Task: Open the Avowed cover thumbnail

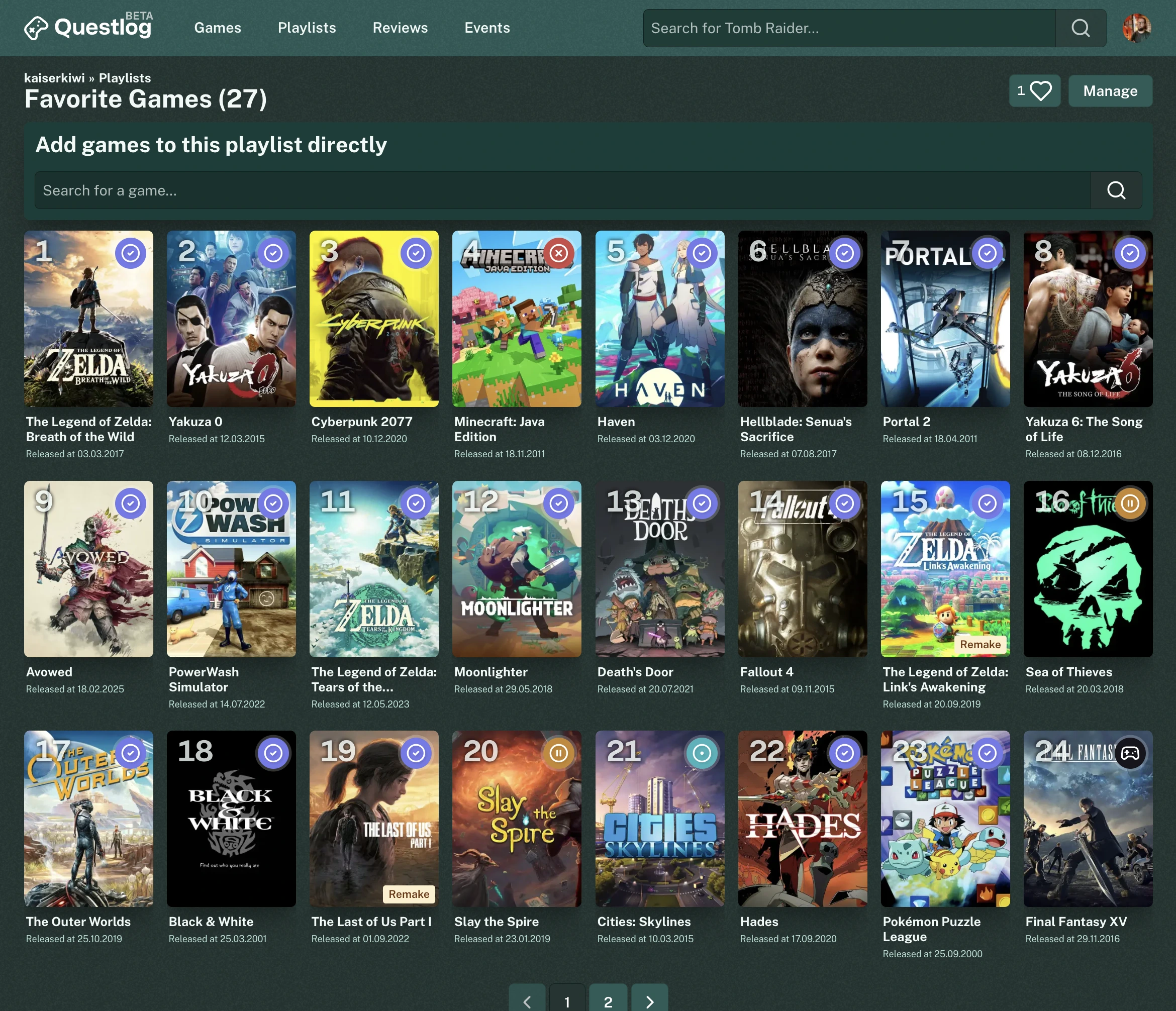Action: (88, 569)
